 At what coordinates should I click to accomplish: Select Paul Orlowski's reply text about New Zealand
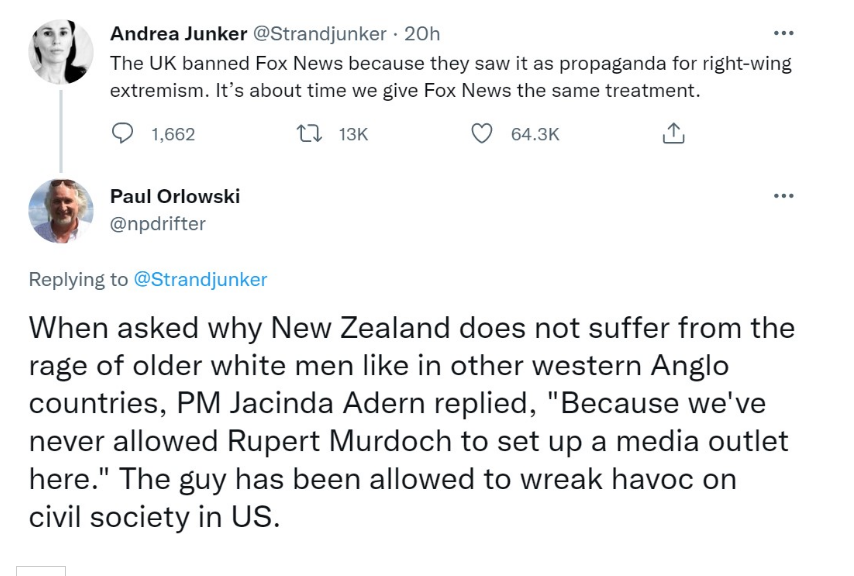click(410, 420)
